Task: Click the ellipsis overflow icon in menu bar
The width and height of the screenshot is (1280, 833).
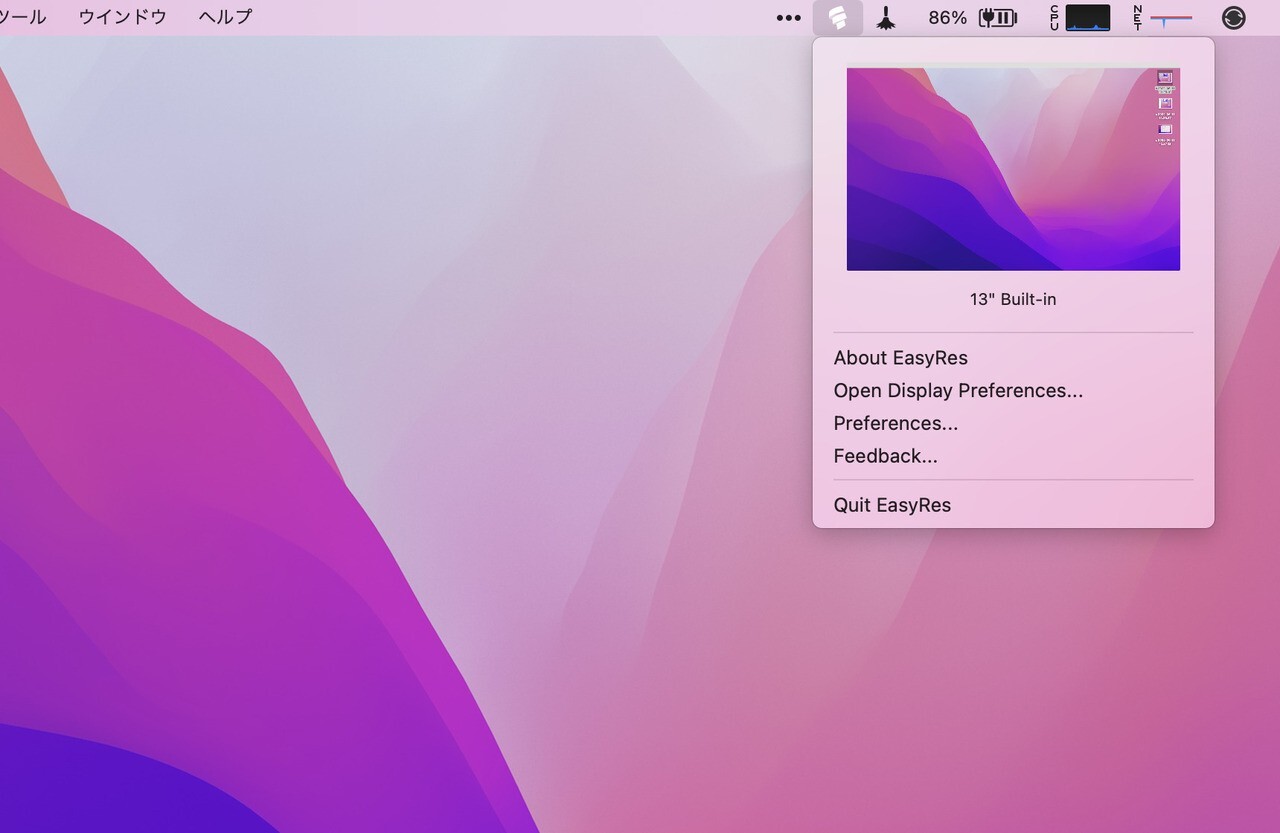Action: [788, 17]
